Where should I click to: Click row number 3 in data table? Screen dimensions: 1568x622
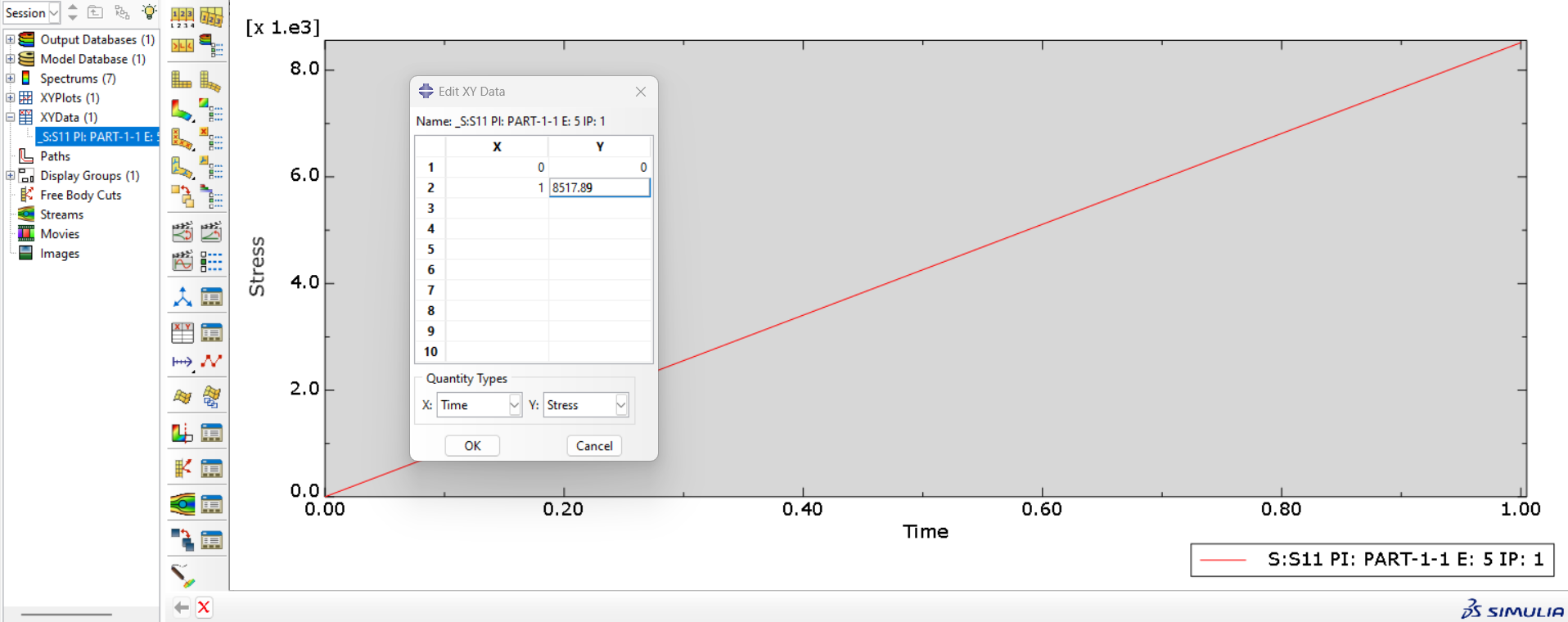coord(430,208)
